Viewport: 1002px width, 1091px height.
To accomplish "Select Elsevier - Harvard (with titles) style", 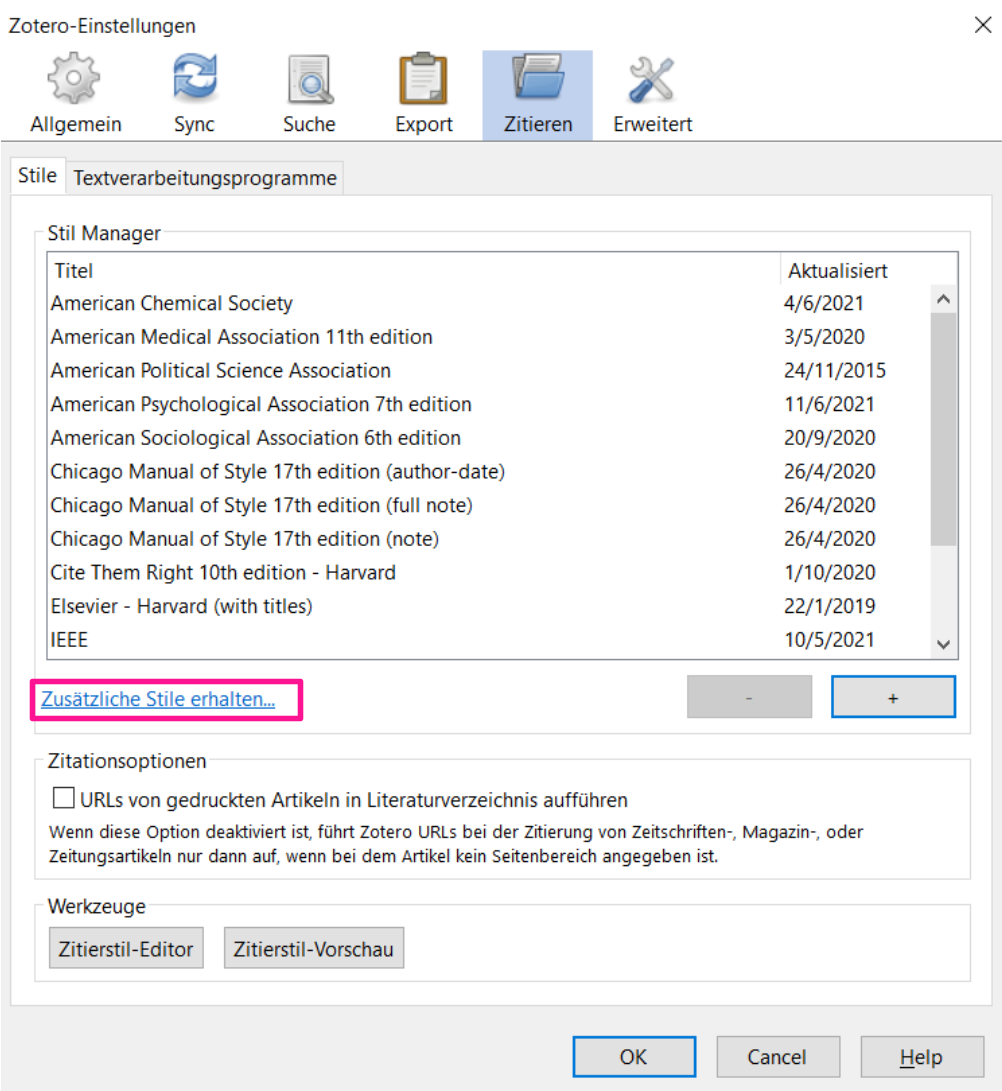I will pos(490,606).
